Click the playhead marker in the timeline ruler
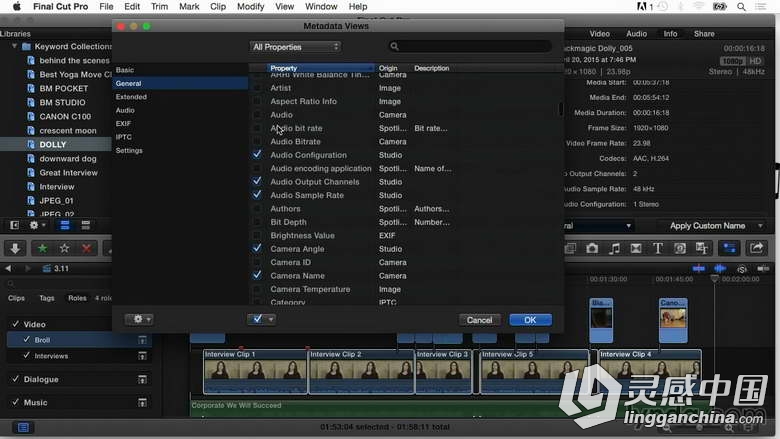This screenshot has width=780, height=439. pos(714,278)
